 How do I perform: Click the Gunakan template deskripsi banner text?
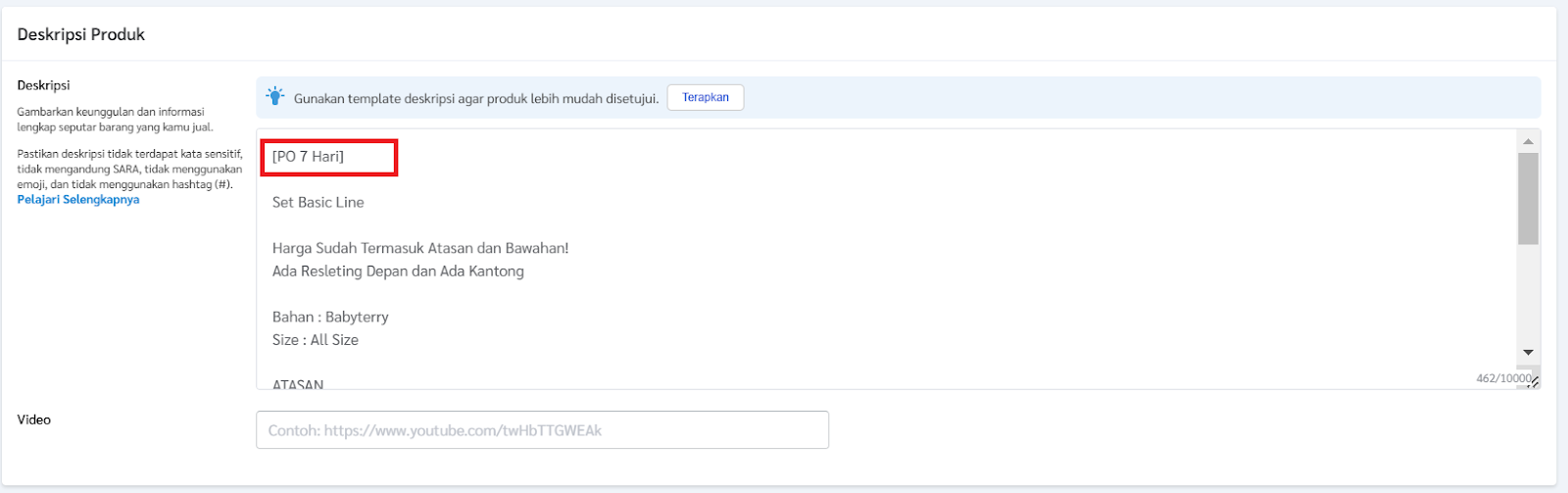[476, 99]
